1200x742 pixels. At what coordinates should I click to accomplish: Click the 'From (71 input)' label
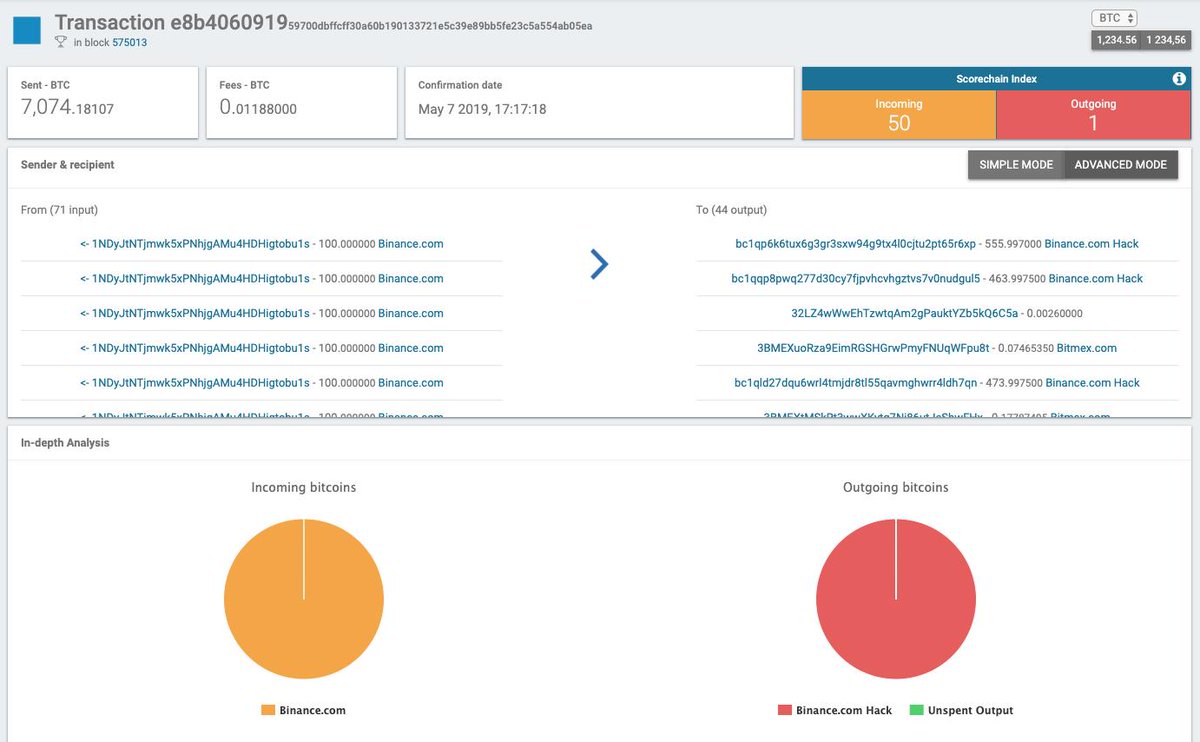pos(59,210)
